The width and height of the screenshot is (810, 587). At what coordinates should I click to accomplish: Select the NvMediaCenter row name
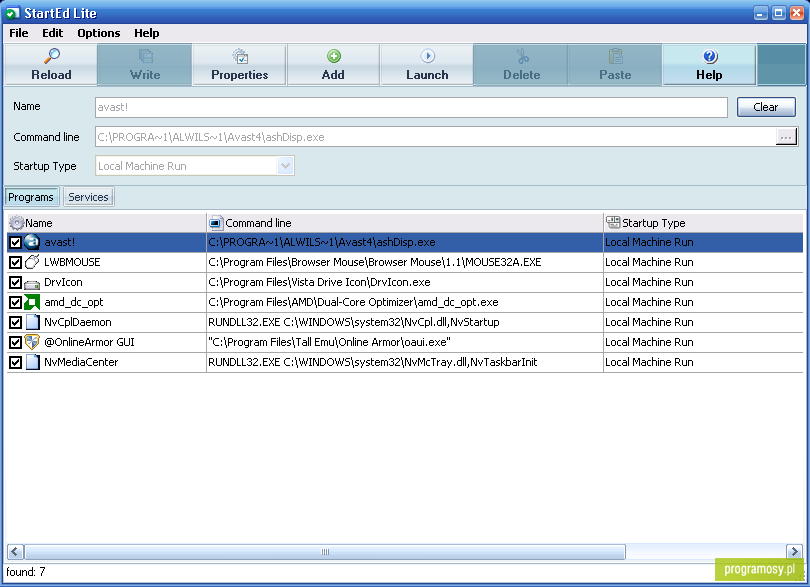(81, 362)
